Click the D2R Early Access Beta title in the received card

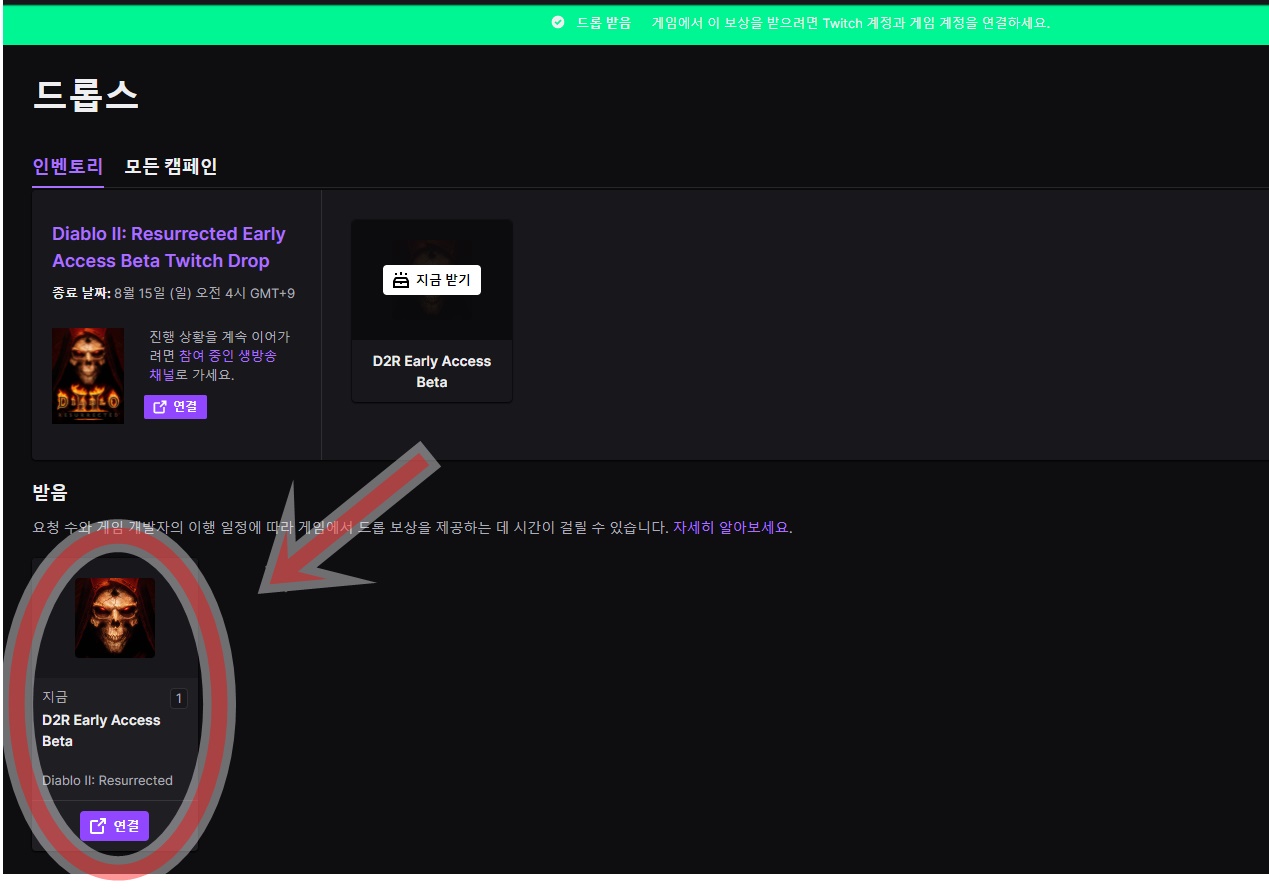pyautogui.click(x=101, y=730)
